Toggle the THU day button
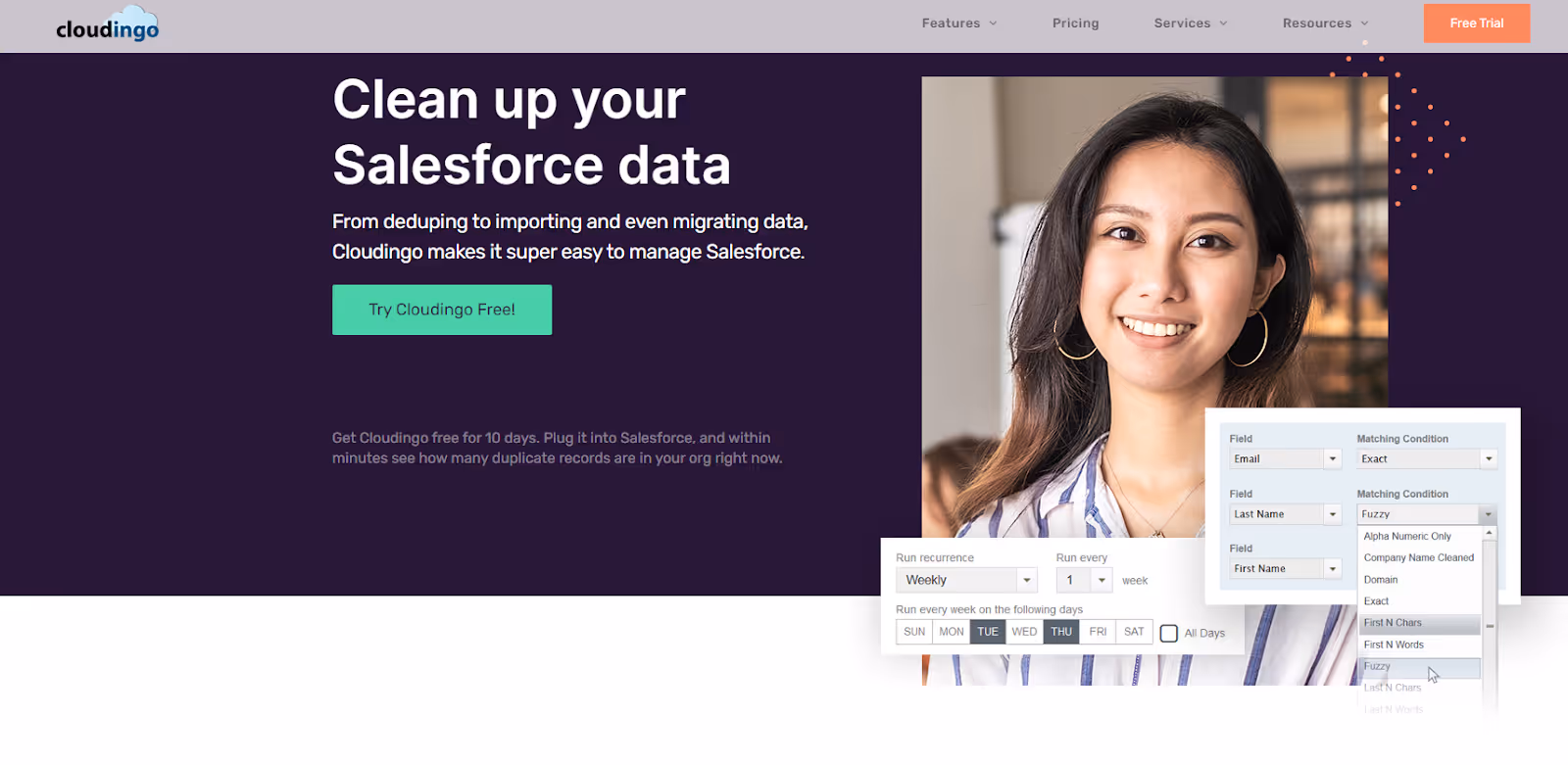The width and height of the screenshot is (1568, 765). point(1061,632)
